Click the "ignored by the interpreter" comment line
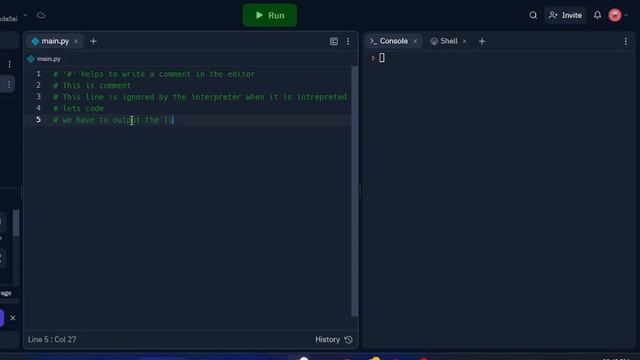Image resolution: width=640 pixels, height=360 pixels. pyautogui.click(x=200, y=97)
